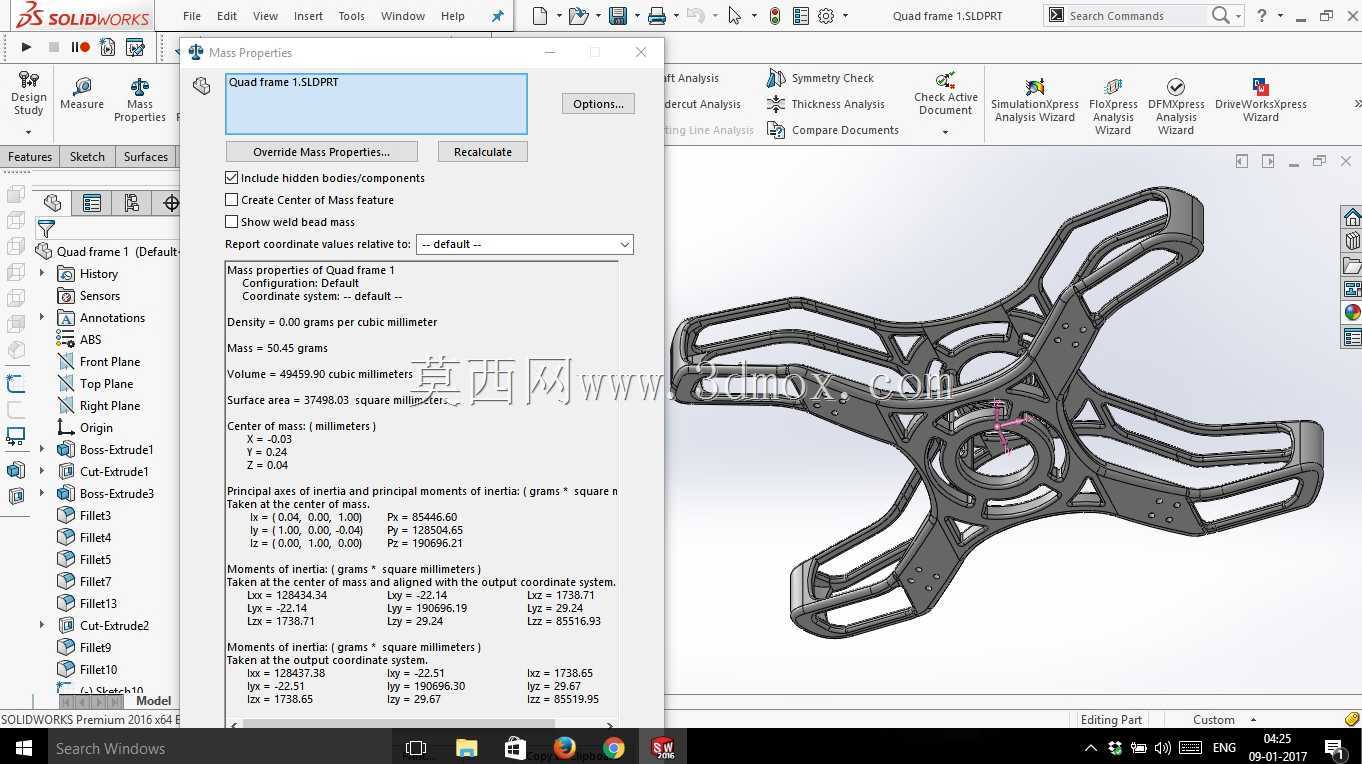This screenshot has width=1362, height=764.
Task: Expand Boss-Extrude3 feature
Action: [42, 493]
